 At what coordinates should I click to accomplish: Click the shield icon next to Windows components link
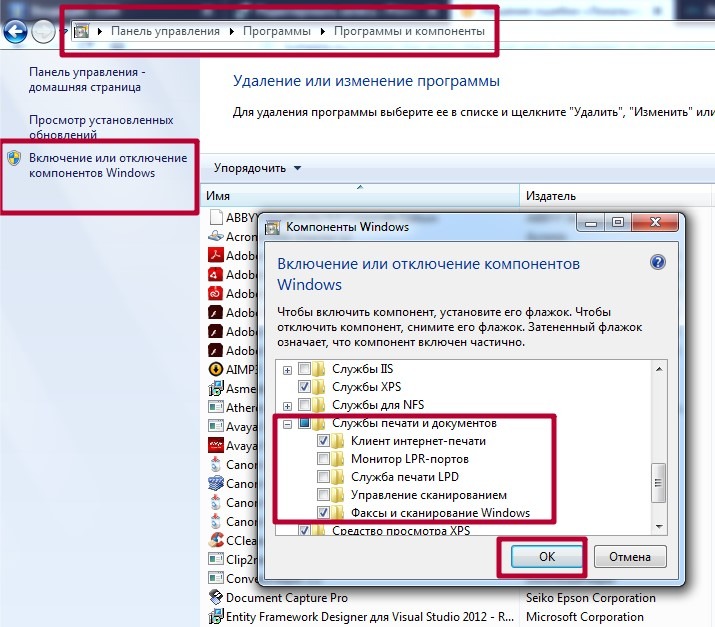pos(14,158)
